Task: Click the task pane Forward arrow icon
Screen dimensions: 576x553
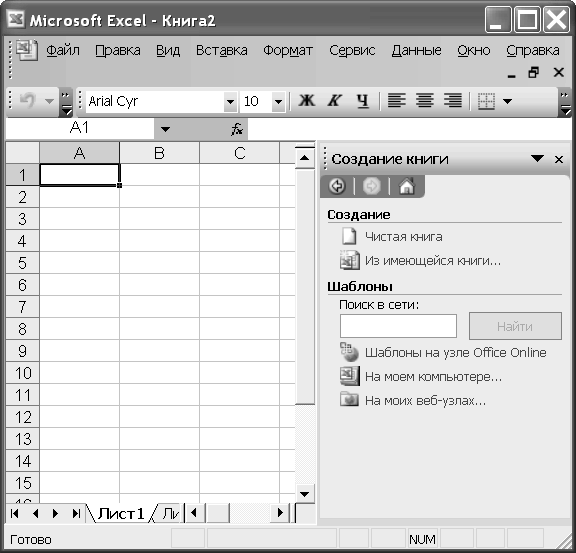Action: point(371,186)
